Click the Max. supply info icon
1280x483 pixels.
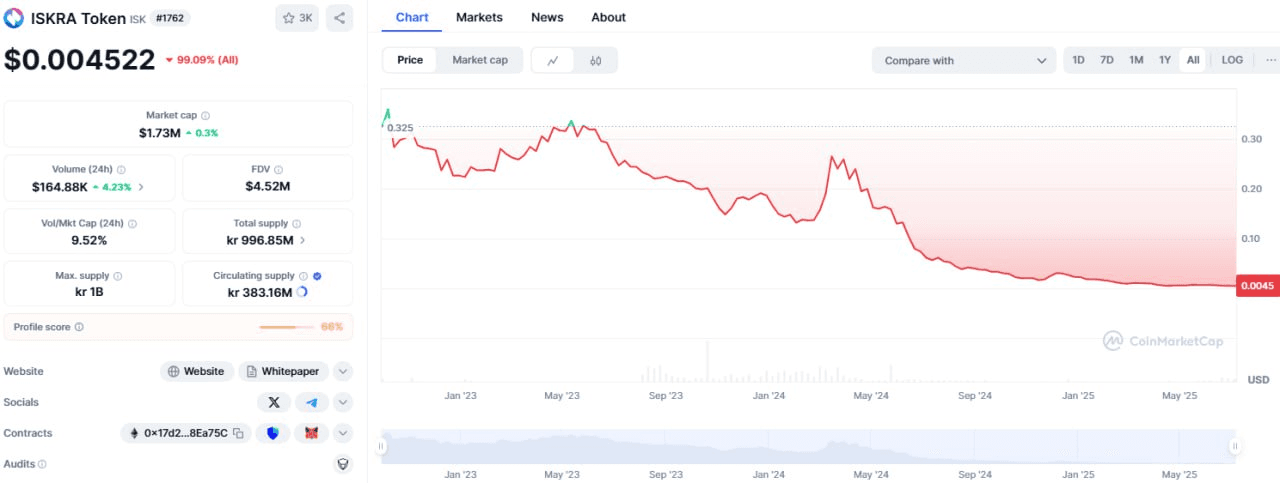click(118, 276)
